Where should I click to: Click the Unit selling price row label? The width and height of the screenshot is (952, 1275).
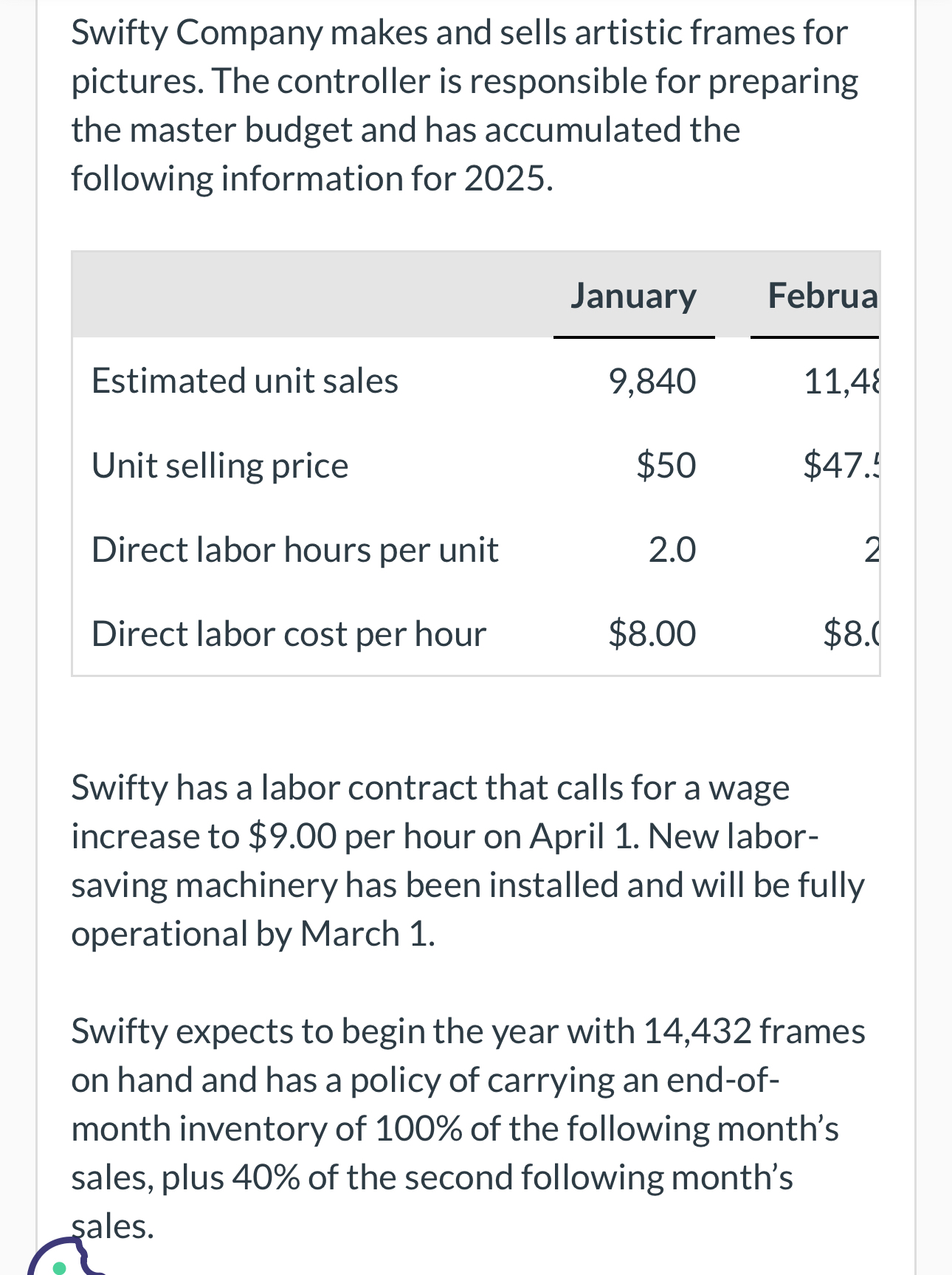(220, 466)
